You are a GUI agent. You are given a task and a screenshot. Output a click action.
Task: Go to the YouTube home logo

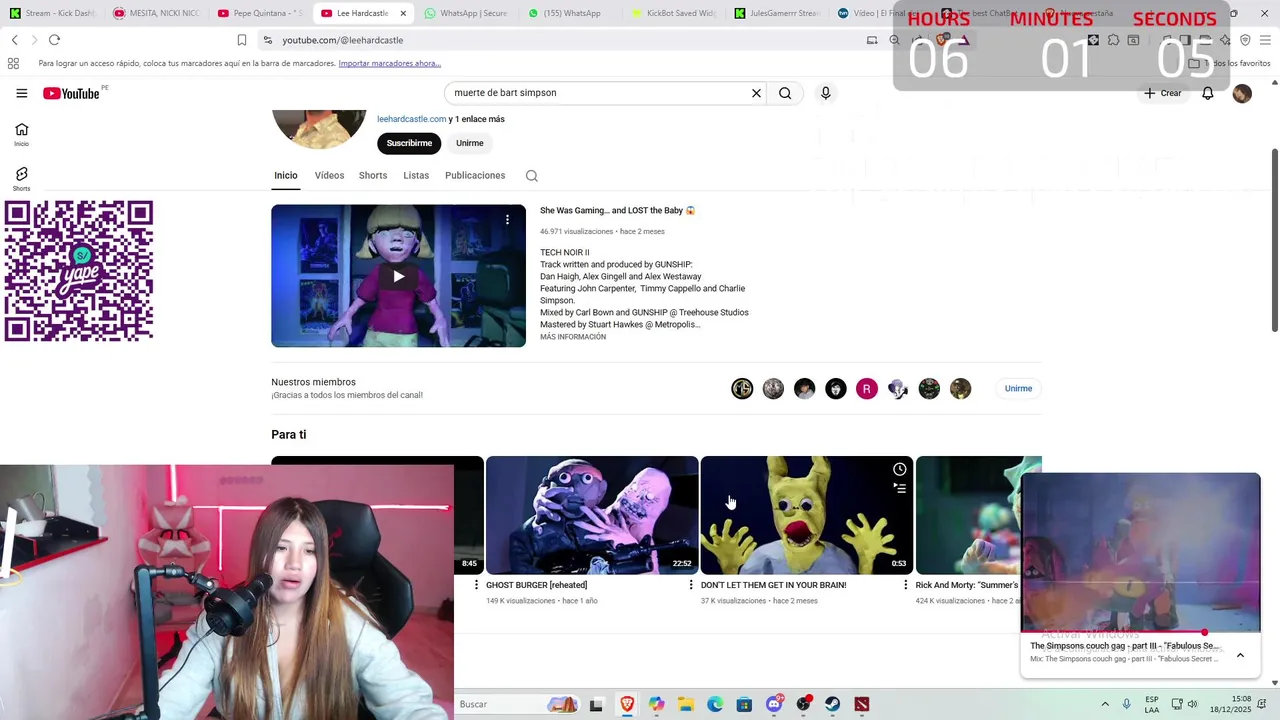tap(71, 93)
